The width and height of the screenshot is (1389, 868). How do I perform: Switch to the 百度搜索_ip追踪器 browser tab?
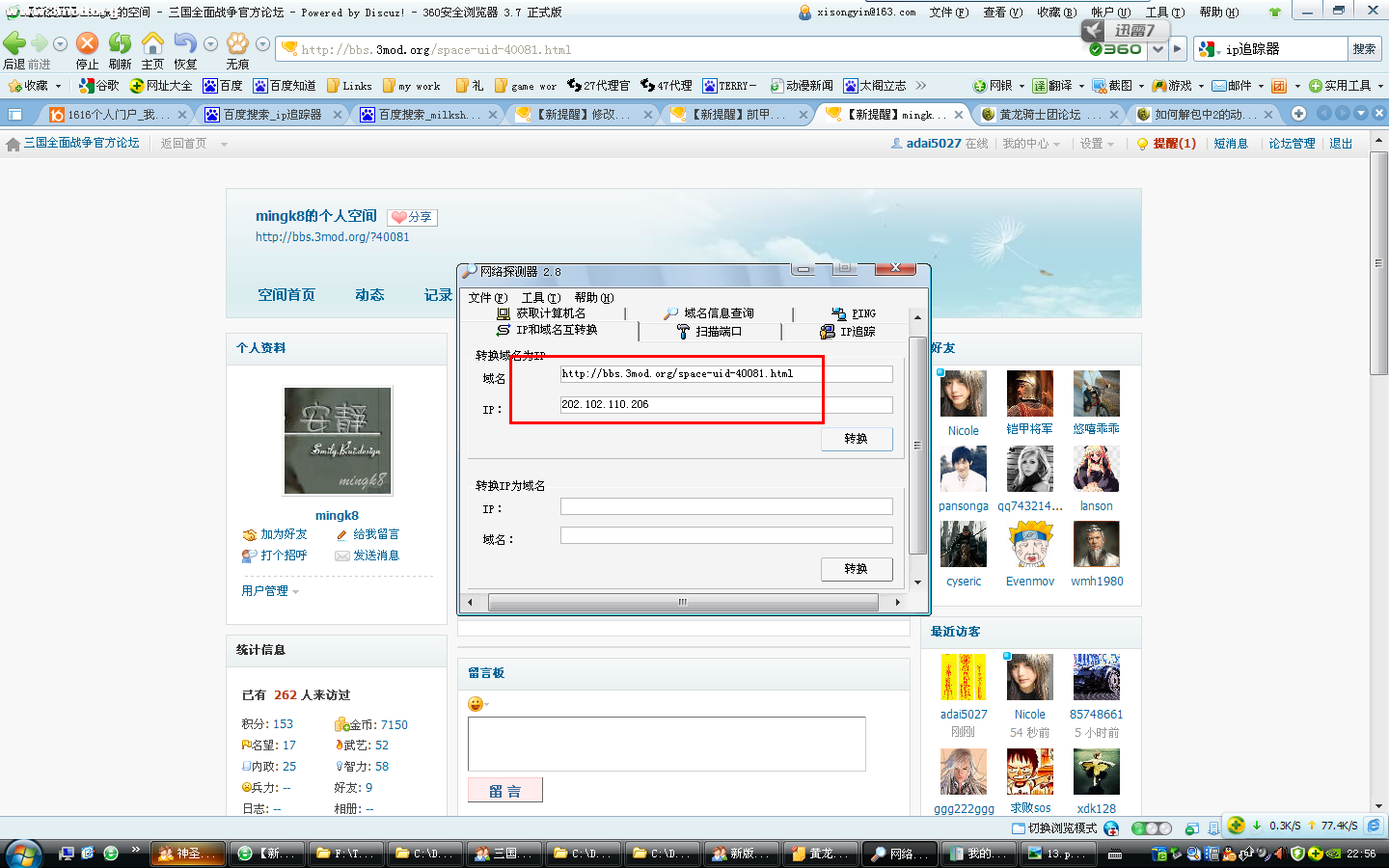coord(273,115)
